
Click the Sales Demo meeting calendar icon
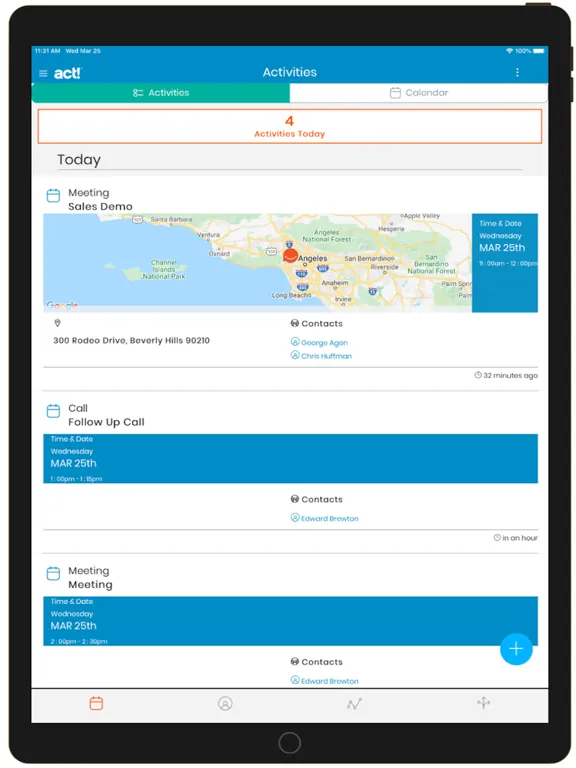click(53, 195)
